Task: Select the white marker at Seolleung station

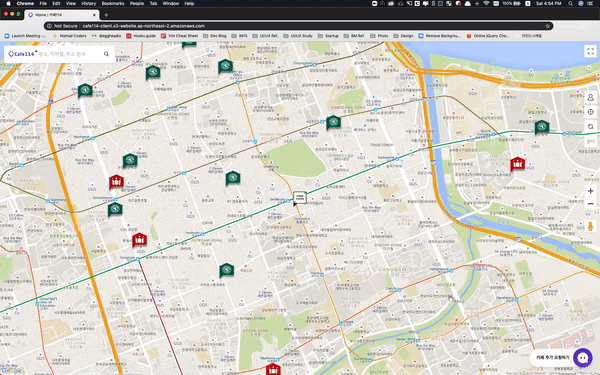Action: (x=300, y=198)
